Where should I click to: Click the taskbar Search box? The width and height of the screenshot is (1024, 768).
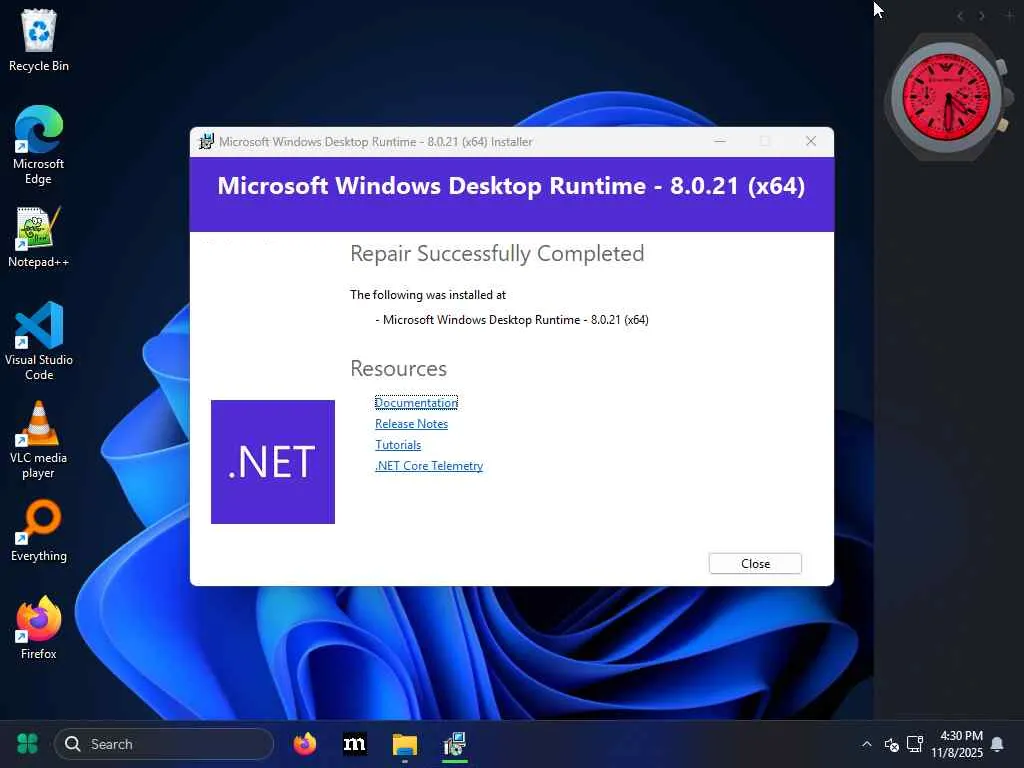164,744
